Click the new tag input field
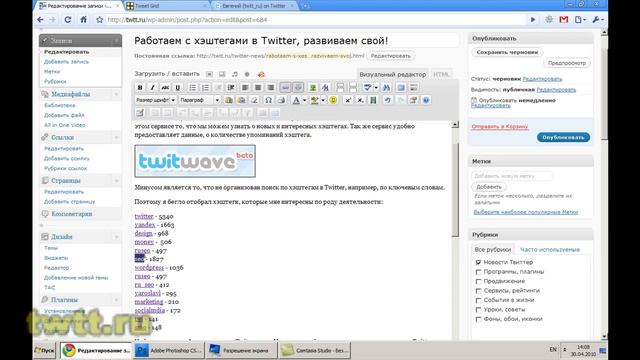This screenshot has height=360, width=640. [x=512, y=176]
